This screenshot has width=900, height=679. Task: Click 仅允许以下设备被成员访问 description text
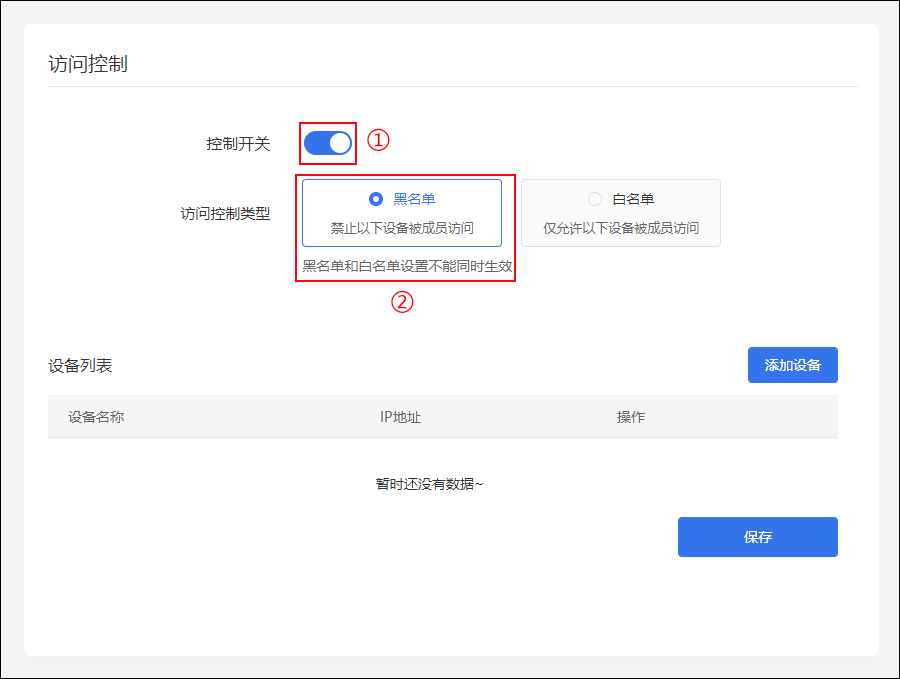(621, 228)
